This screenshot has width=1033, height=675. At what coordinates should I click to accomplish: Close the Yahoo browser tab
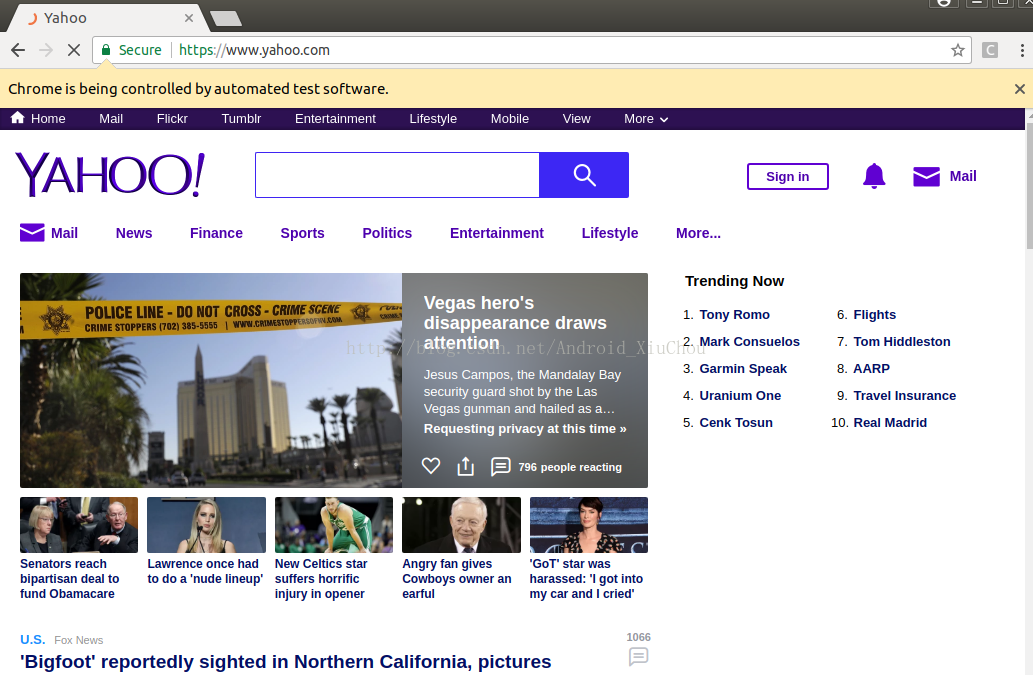189,18
